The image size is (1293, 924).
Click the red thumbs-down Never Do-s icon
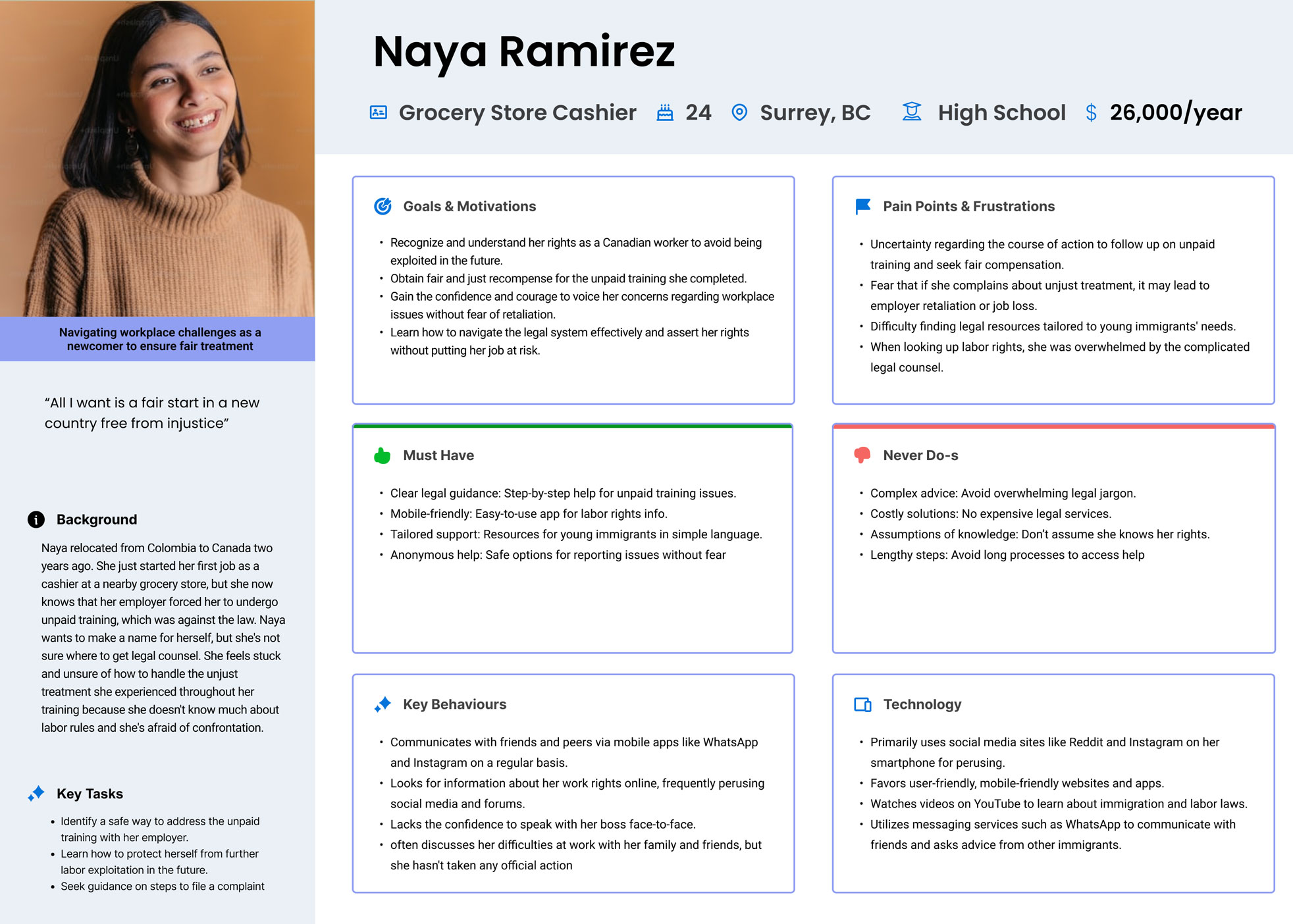pos(862,455)
